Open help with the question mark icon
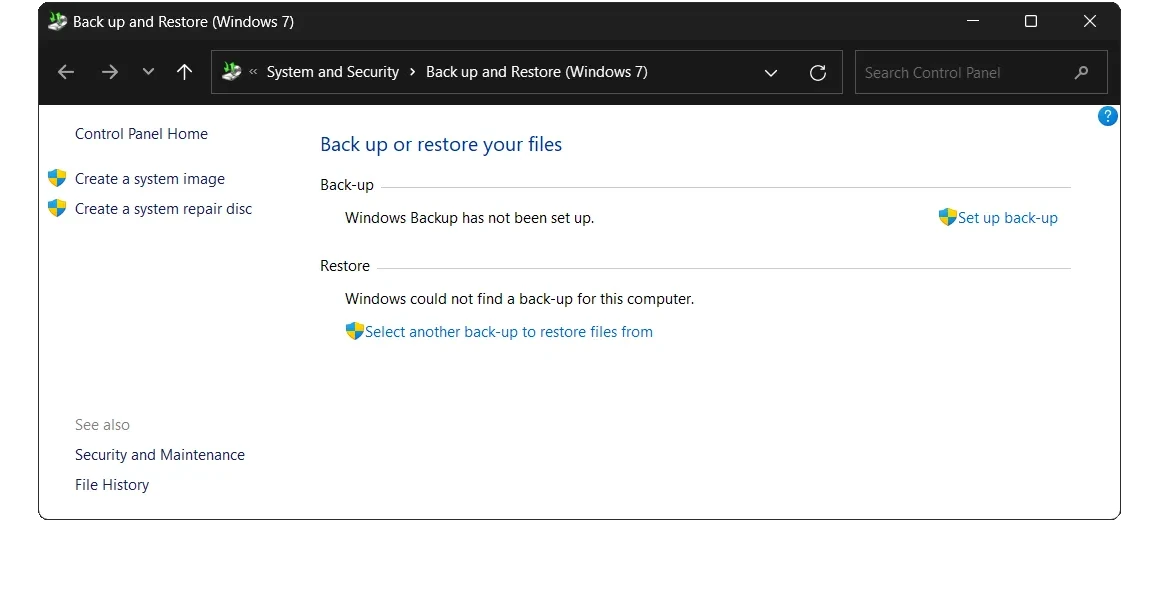This screenshot has height=596, width=1159. click(1107, 116)
